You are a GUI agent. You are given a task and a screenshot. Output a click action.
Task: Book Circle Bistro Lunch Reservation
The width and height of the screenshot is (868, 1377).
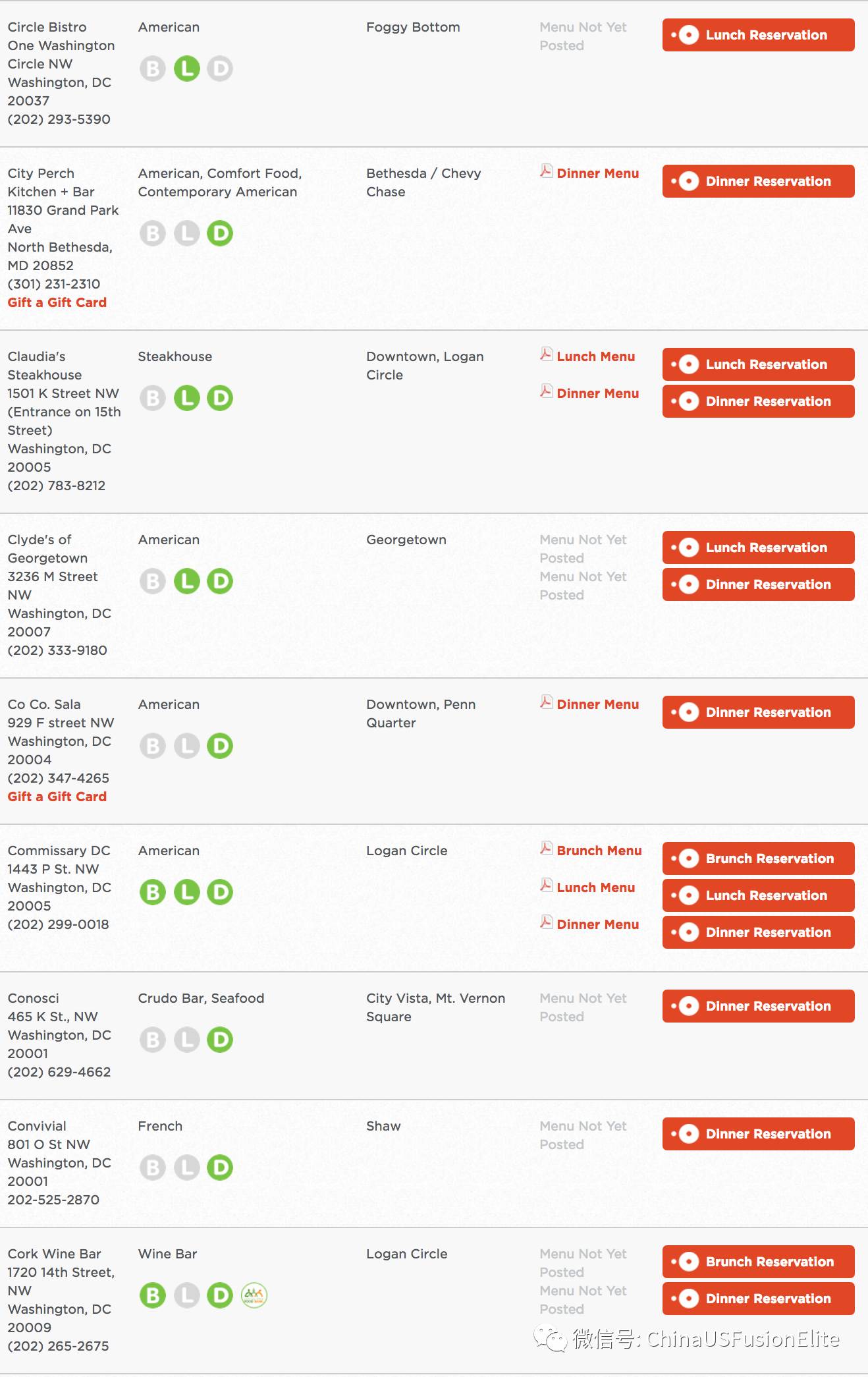tap(758, 35)
